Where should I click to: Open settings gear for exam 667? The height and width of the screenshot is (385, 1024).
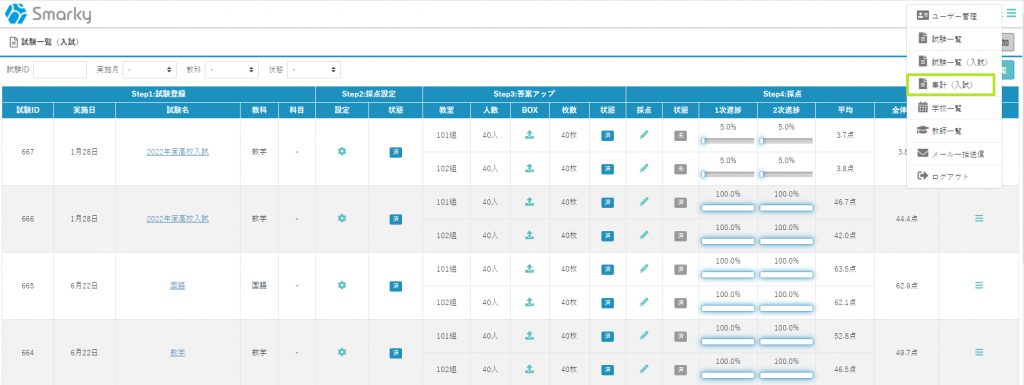[x=342, y=151]
